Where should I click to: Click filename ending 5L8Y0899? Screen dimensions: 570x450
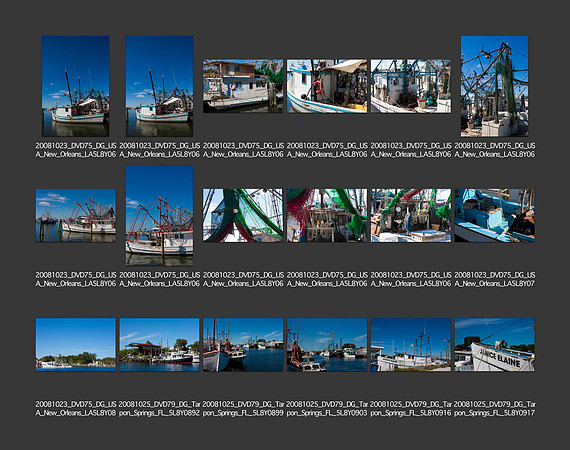click(243, 409)
